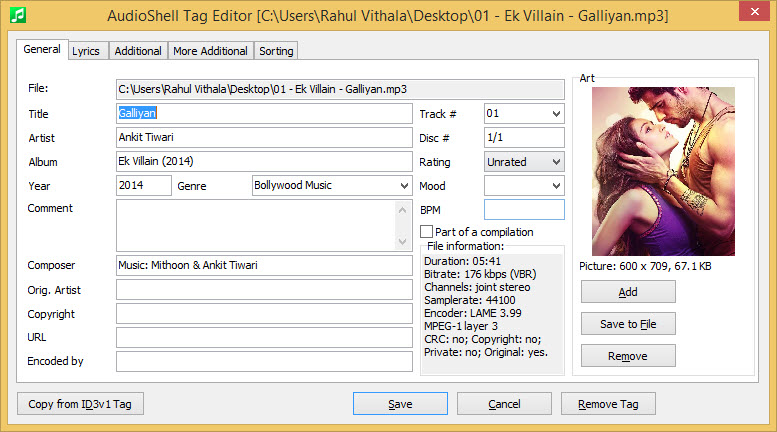Click the Samplerate: 44100 text
The height and width of the screenshot is (432, 777).
470,300
